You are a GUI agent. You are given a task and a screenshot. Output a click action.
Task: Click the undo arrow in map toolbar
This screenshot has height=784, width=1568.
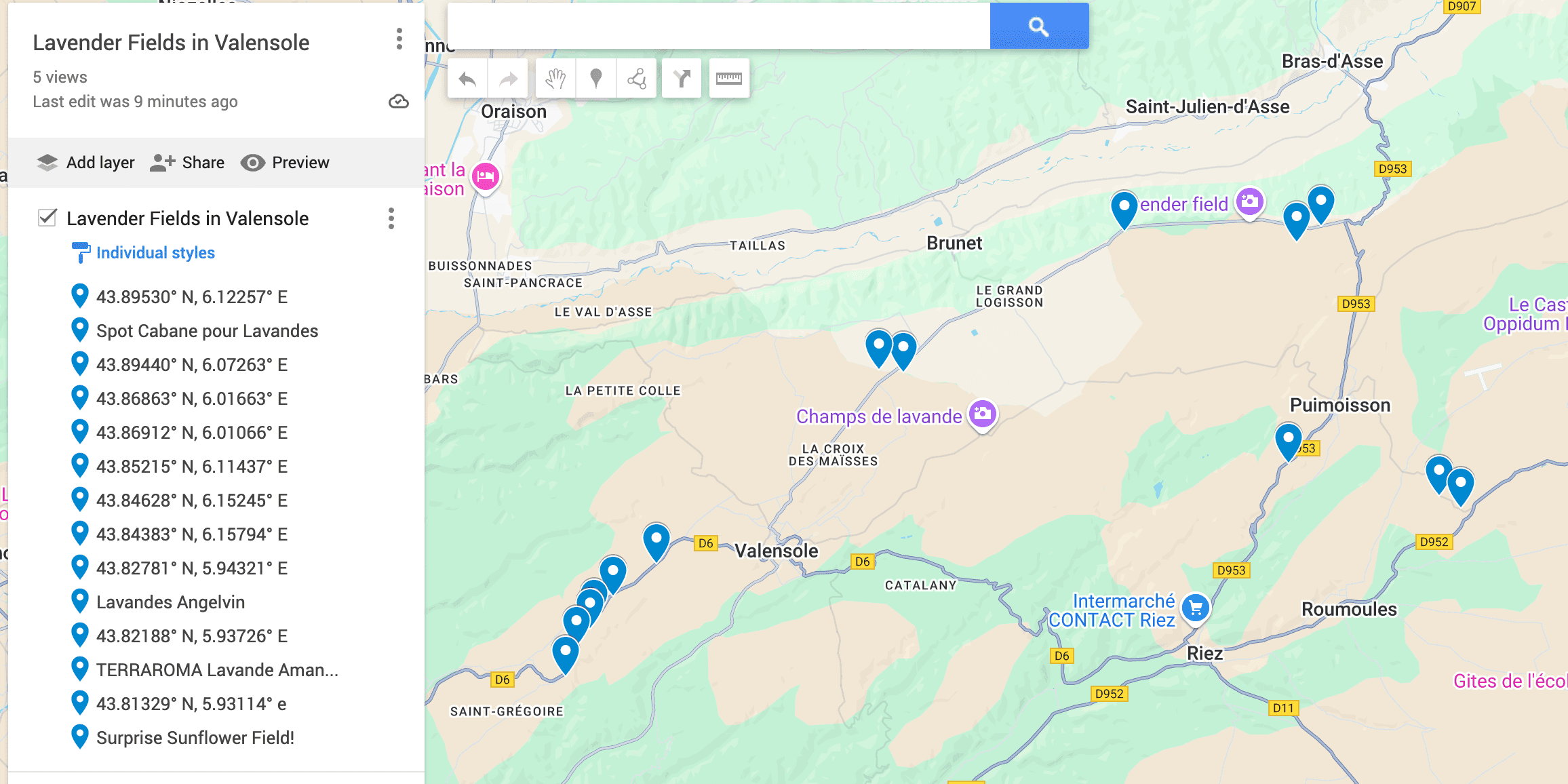point(467,79)
